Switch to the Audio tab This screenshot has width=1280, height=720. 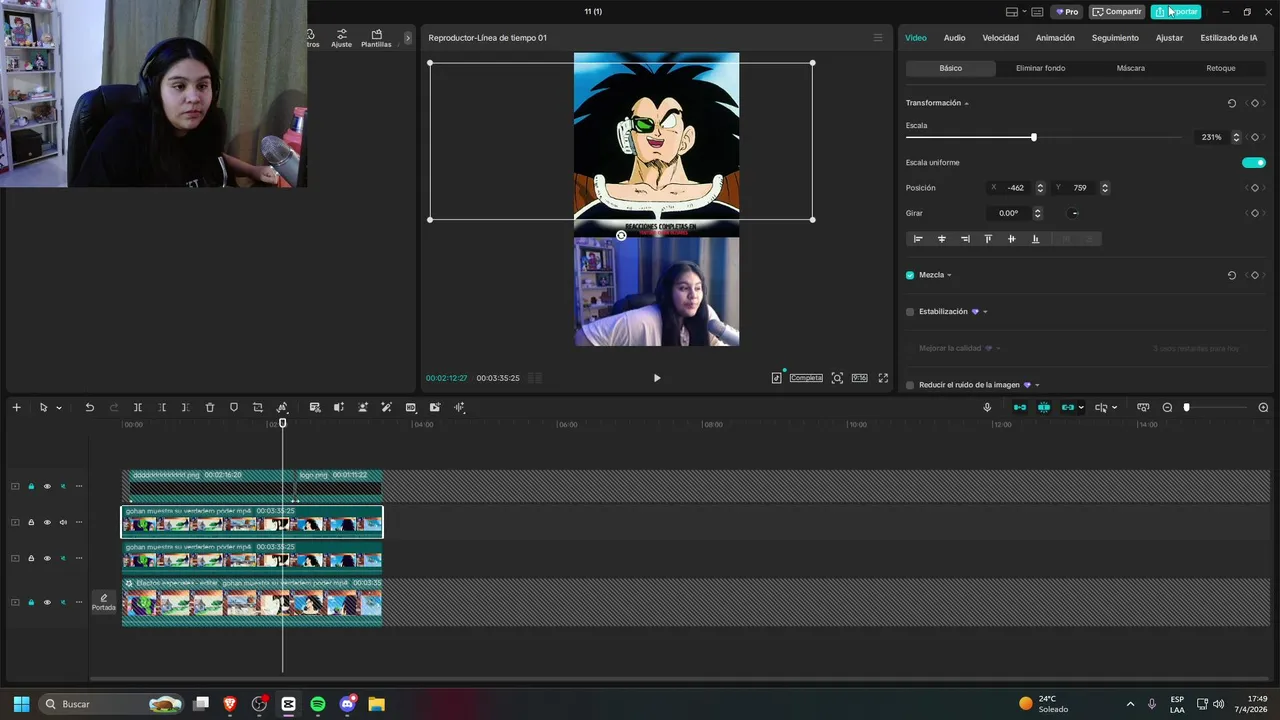point(955,38)
